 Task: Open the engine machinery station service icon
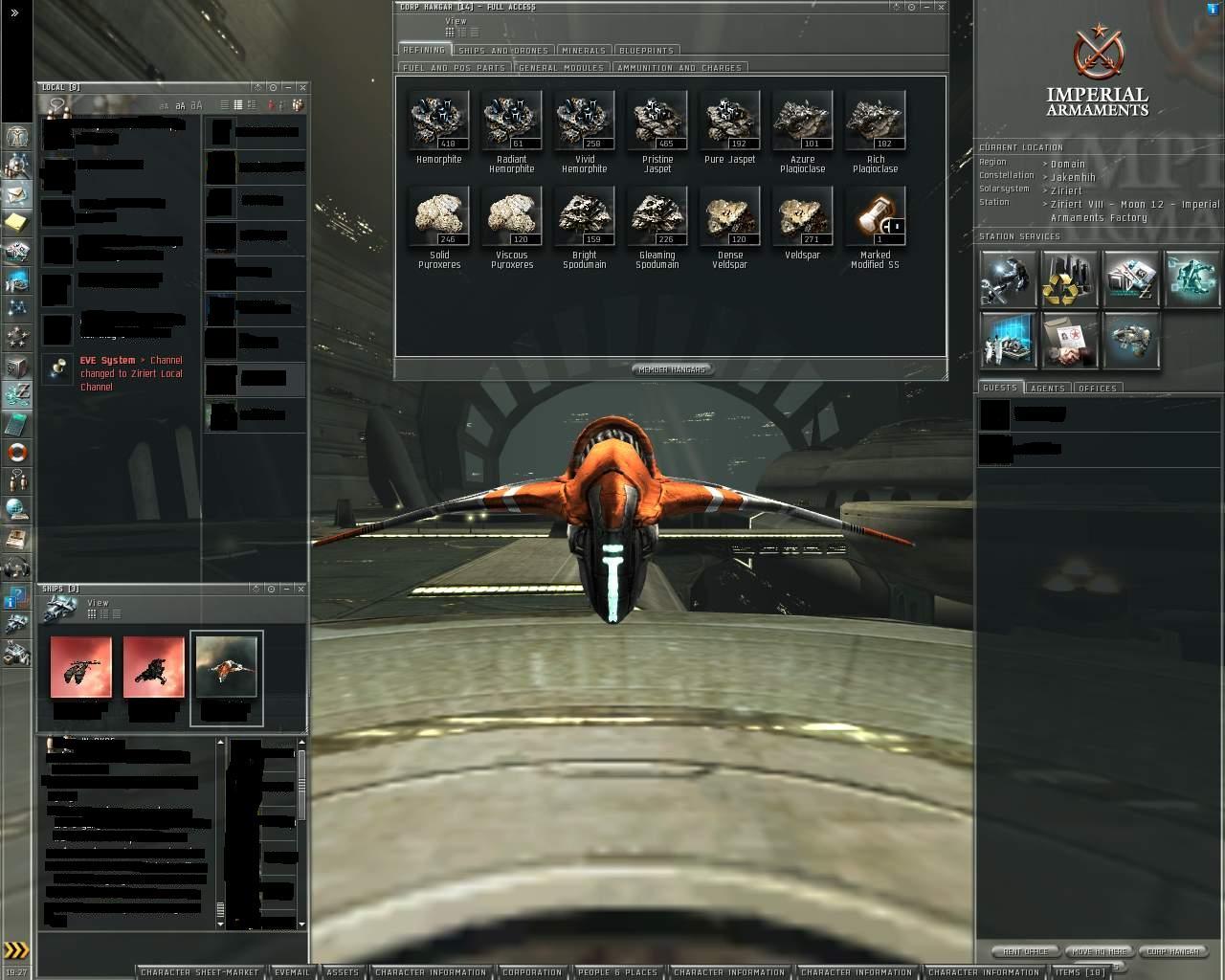click(x=1130, y=340)
